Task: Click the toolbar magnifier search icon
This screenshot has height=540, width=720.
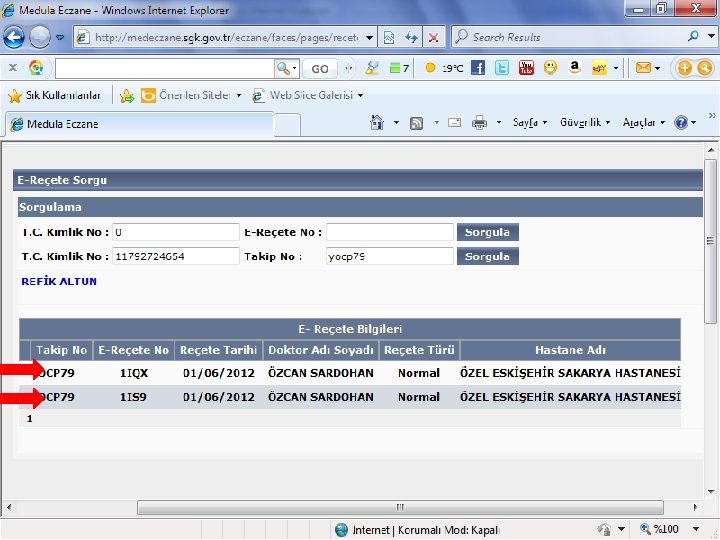Action: coord(283,68)
